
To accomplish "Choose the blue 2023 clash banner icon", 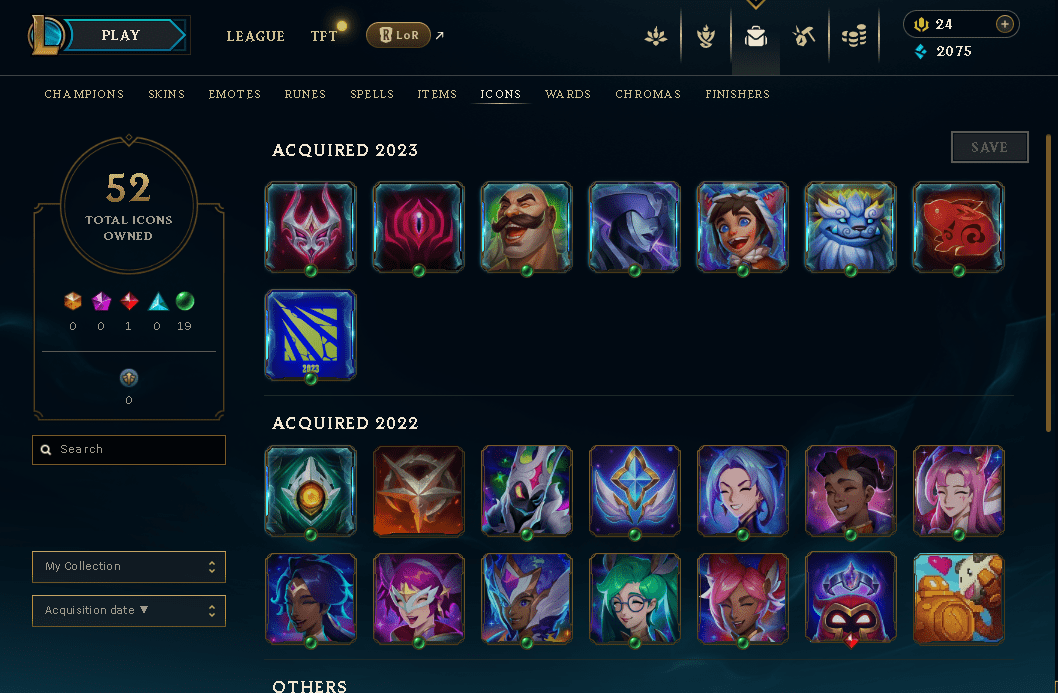I will [310, 335].
